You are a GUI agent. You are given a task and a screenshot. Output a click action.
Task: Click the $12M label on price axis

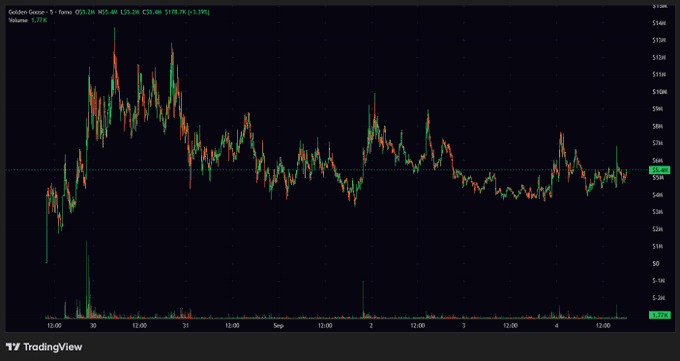[x=659, y=57]
